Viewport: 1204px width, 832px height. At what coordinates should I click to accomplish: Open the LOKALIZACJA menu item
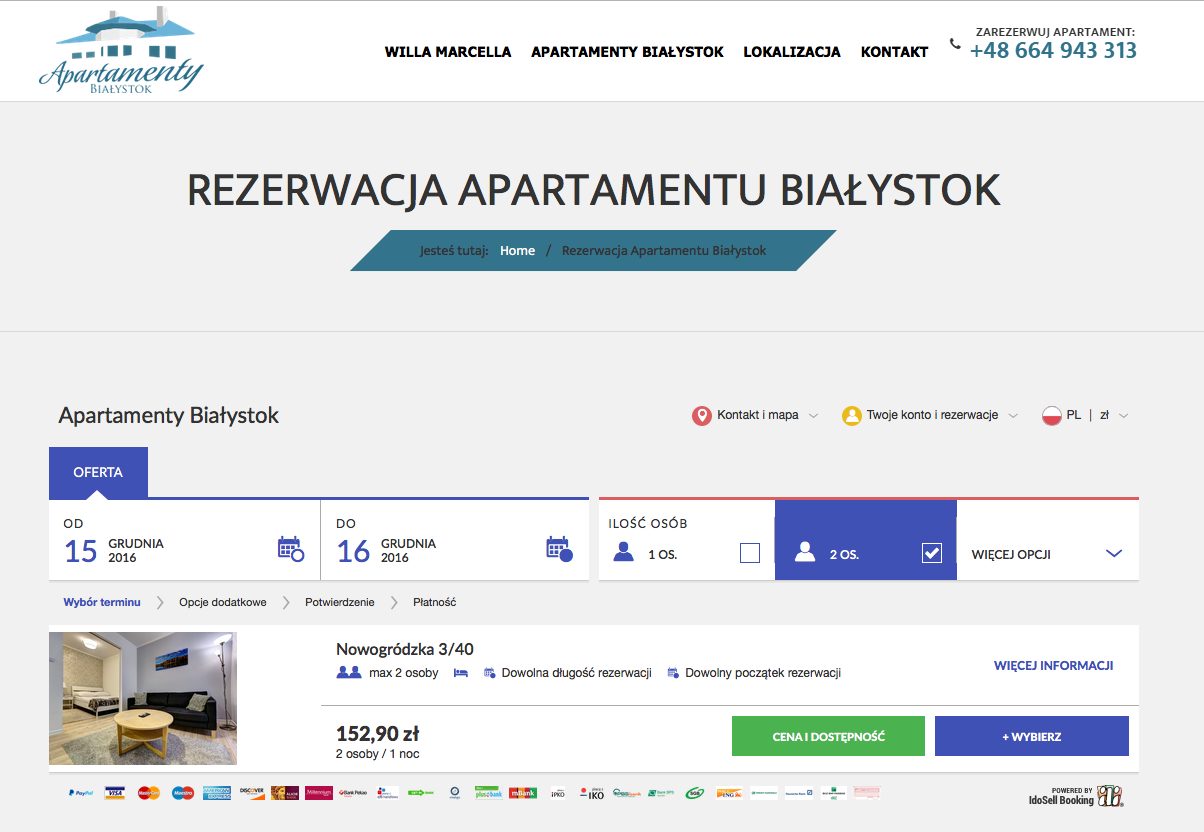tap(791, 51)
